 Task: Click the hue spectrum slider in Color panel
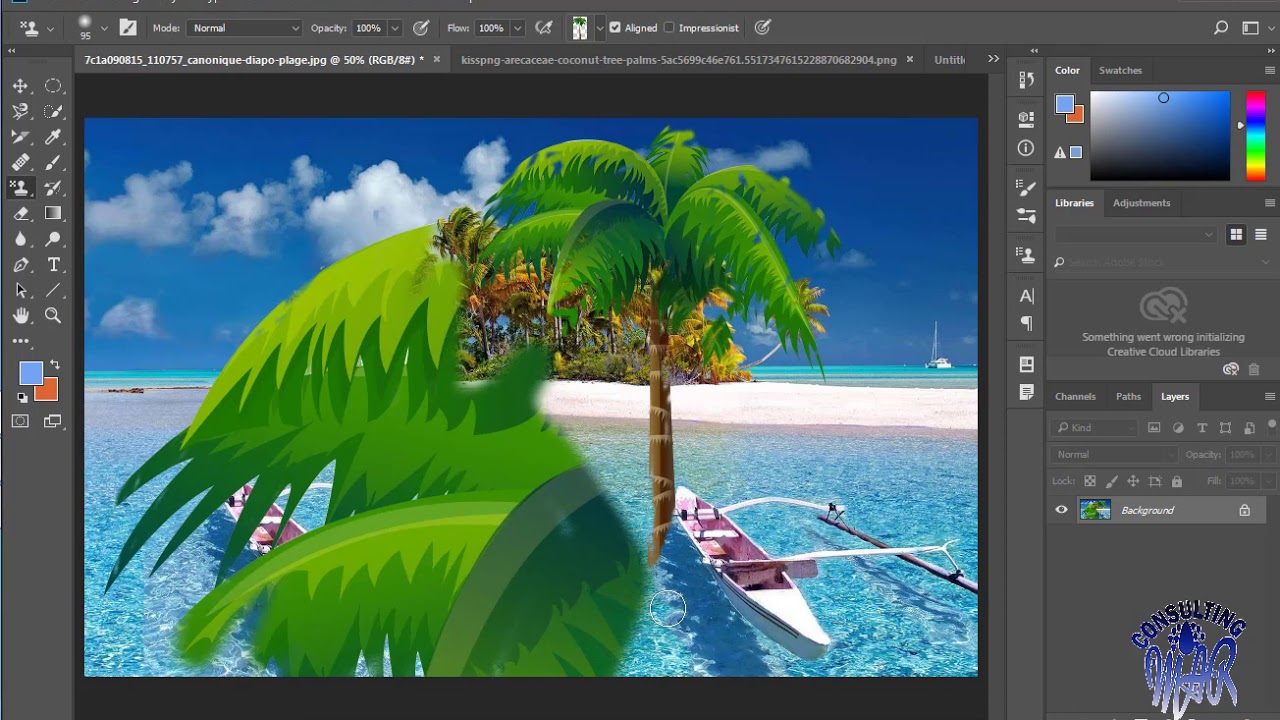click(1256, 136)
